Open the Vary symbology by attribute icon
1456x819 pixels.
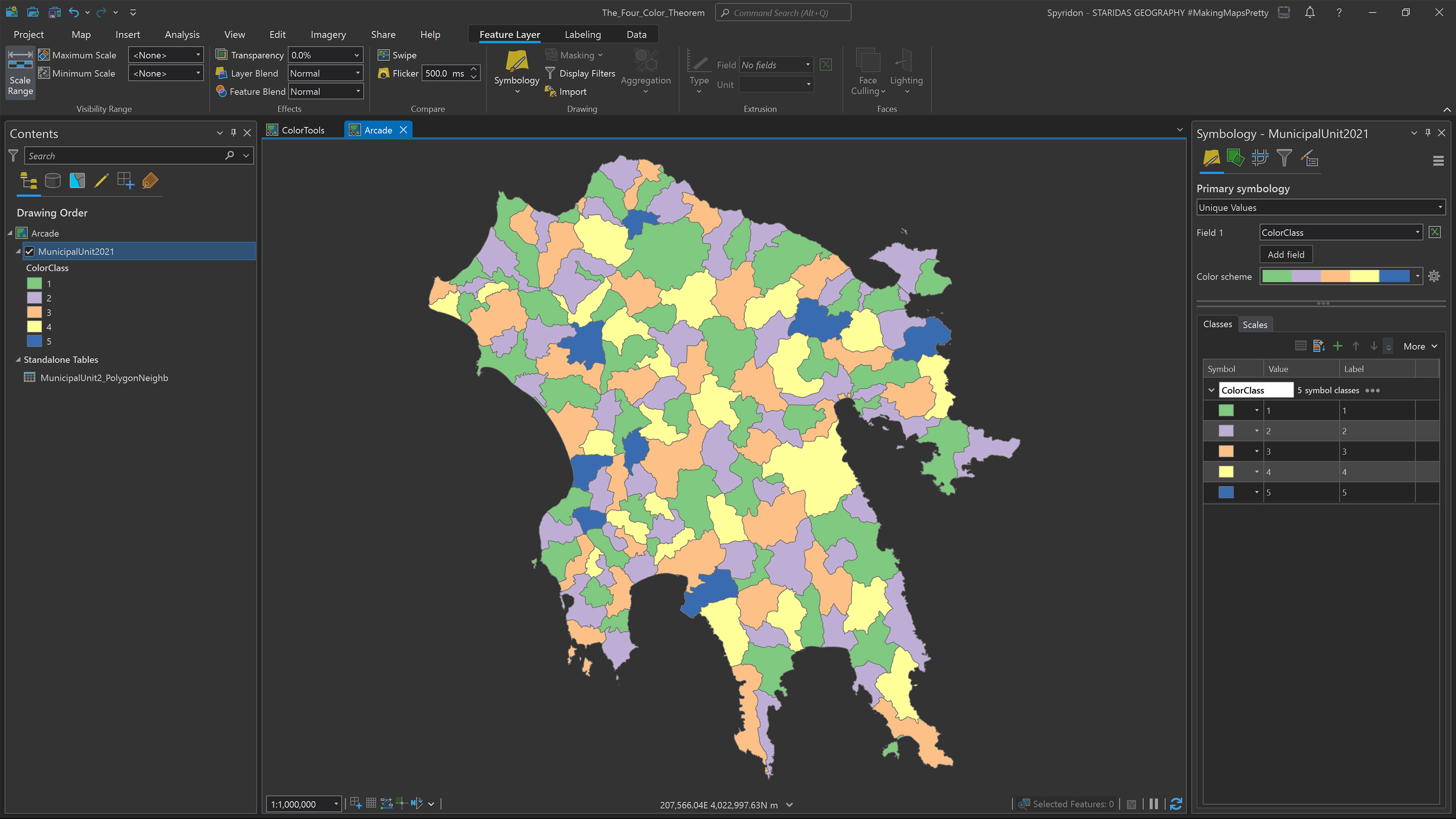pos(1236,159)
